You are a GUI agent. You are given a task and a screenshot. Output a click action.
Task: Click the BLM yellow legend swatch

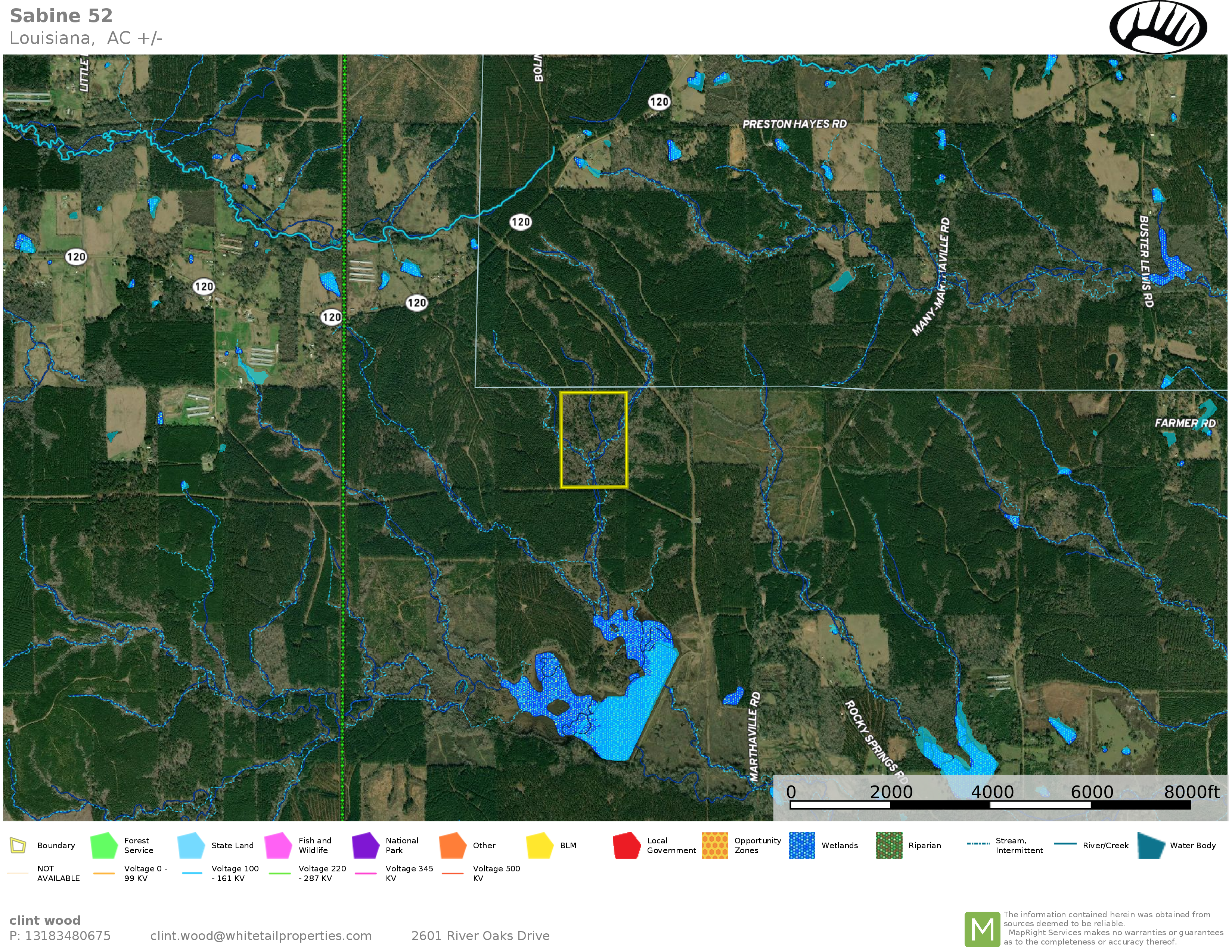point(539,845)
